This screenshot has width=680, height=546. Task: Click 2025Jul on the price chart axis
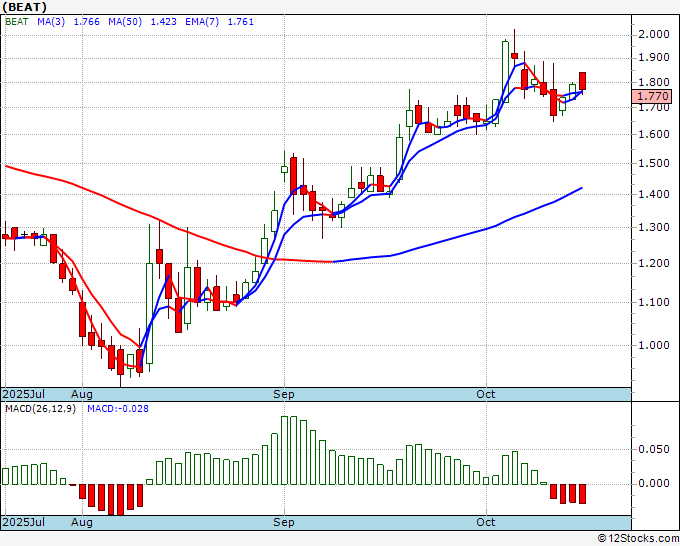[24, 394]
